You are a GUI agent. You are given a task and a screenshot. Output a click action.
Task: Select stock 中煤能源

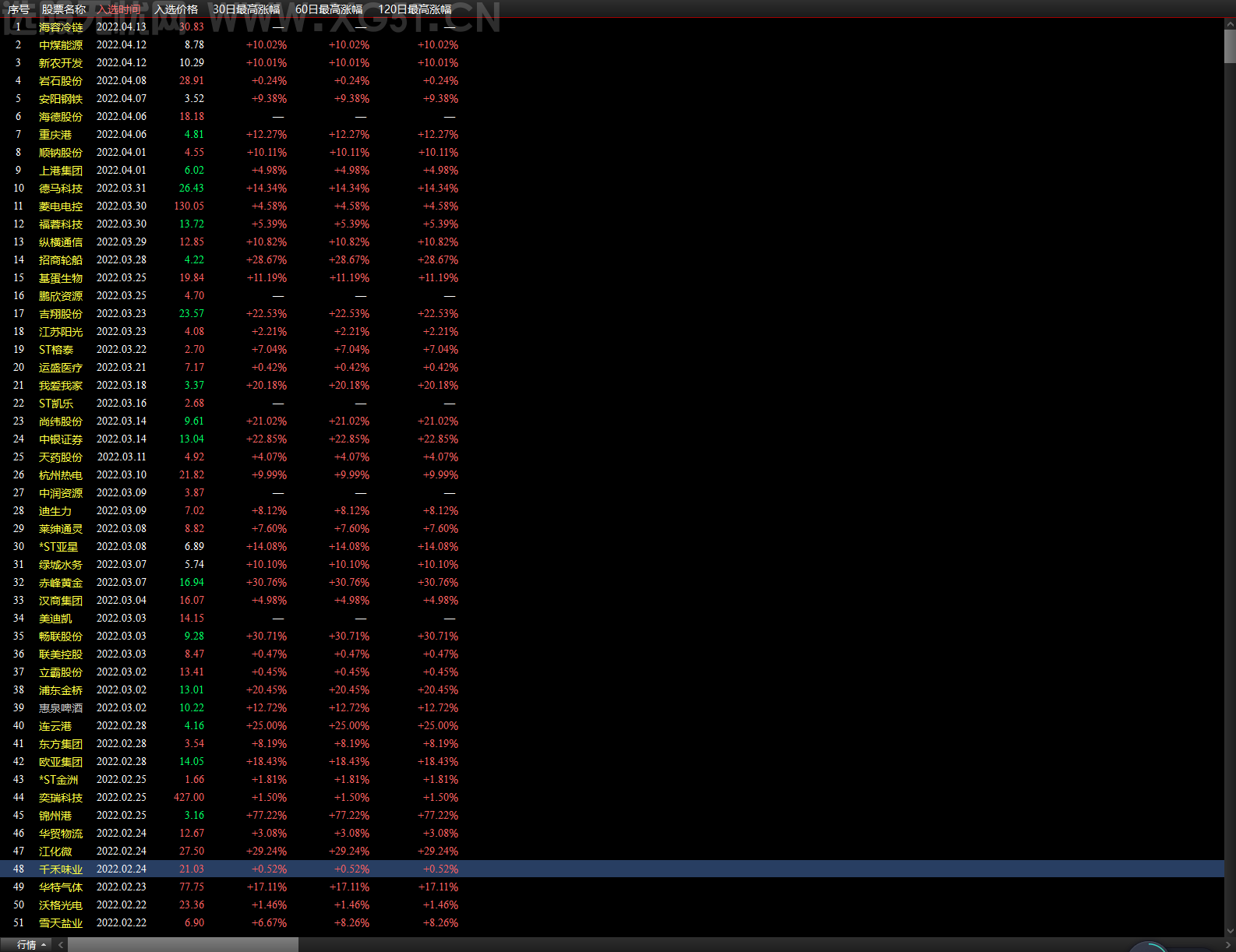coord(61,45)
